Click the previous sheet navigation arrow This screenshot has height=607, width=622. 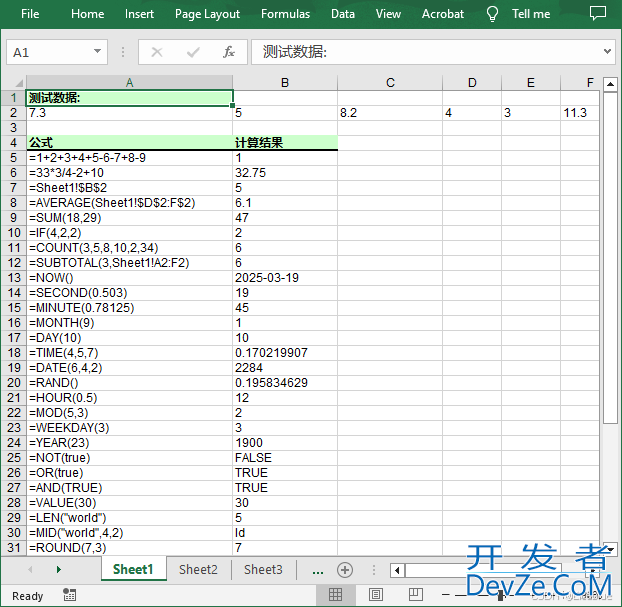(x=30, y=570)
